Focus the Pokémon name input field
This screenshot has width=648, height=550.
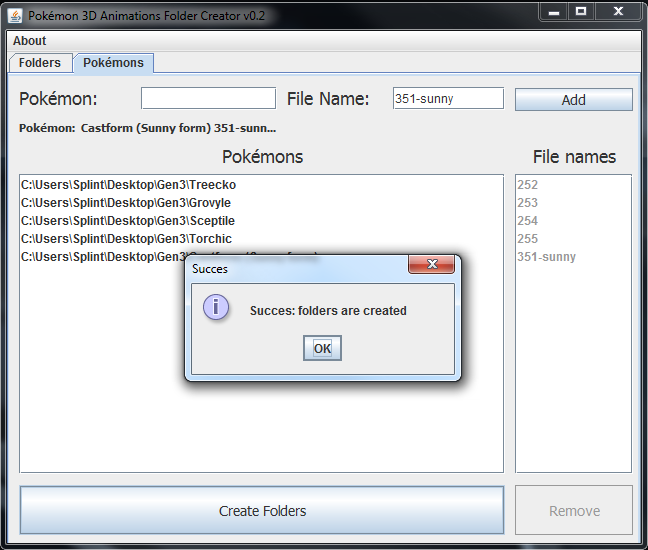[208, 98]
